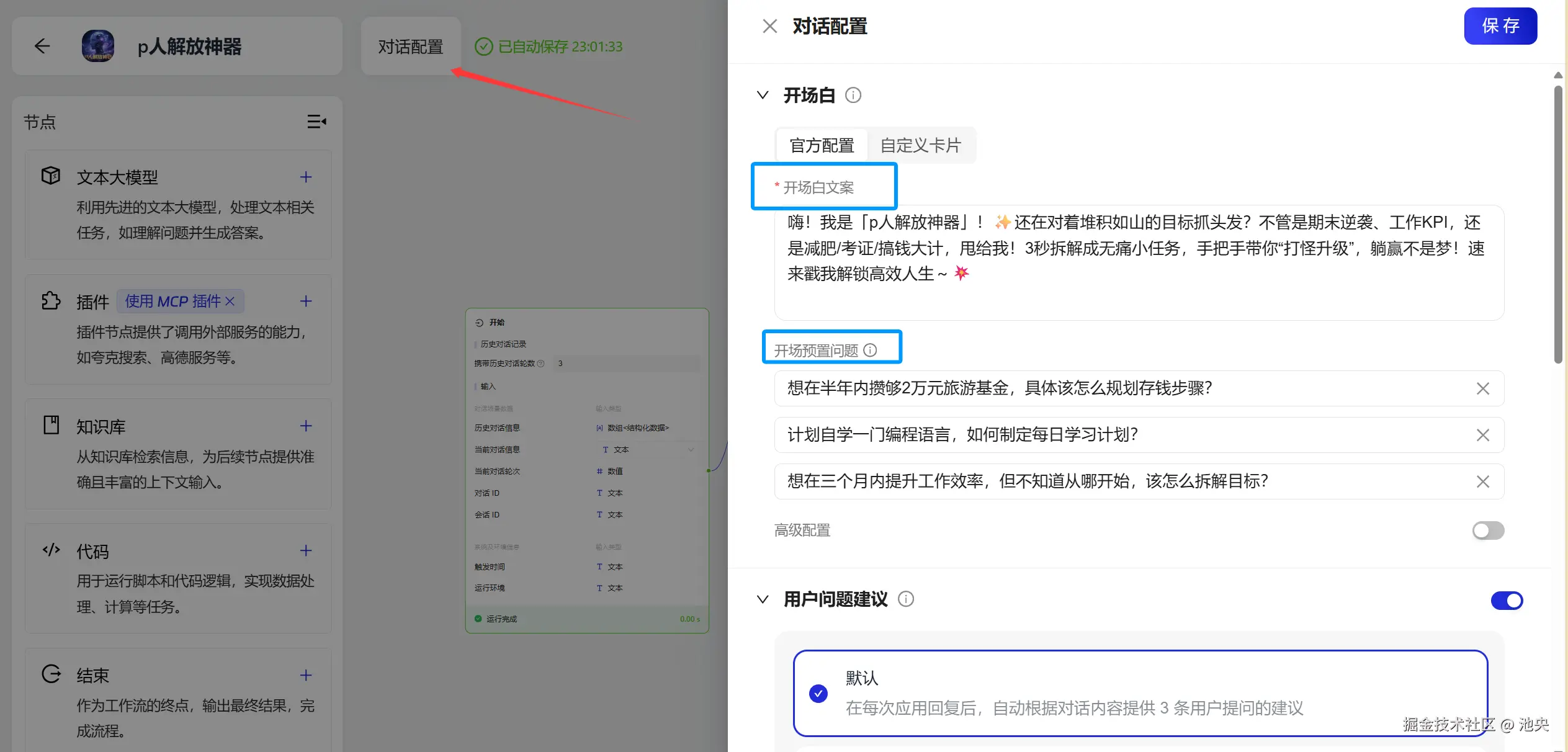
Task: Open the 知识库 node icon
Action: tap(50, 426)
